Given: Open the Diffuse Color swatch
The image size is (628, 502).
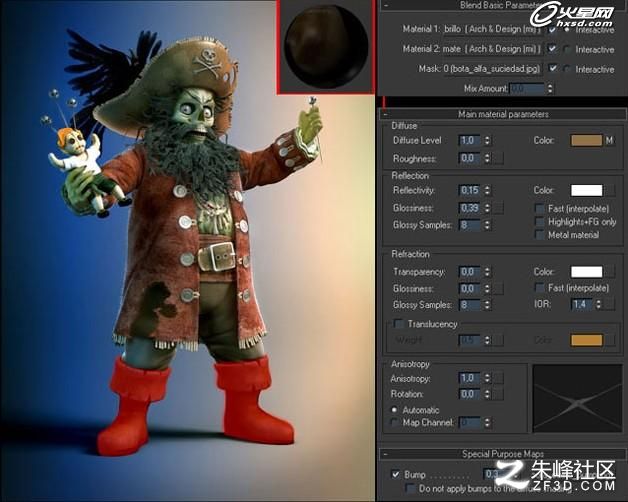Looking at the screenshot, I should tap(586, 140).
